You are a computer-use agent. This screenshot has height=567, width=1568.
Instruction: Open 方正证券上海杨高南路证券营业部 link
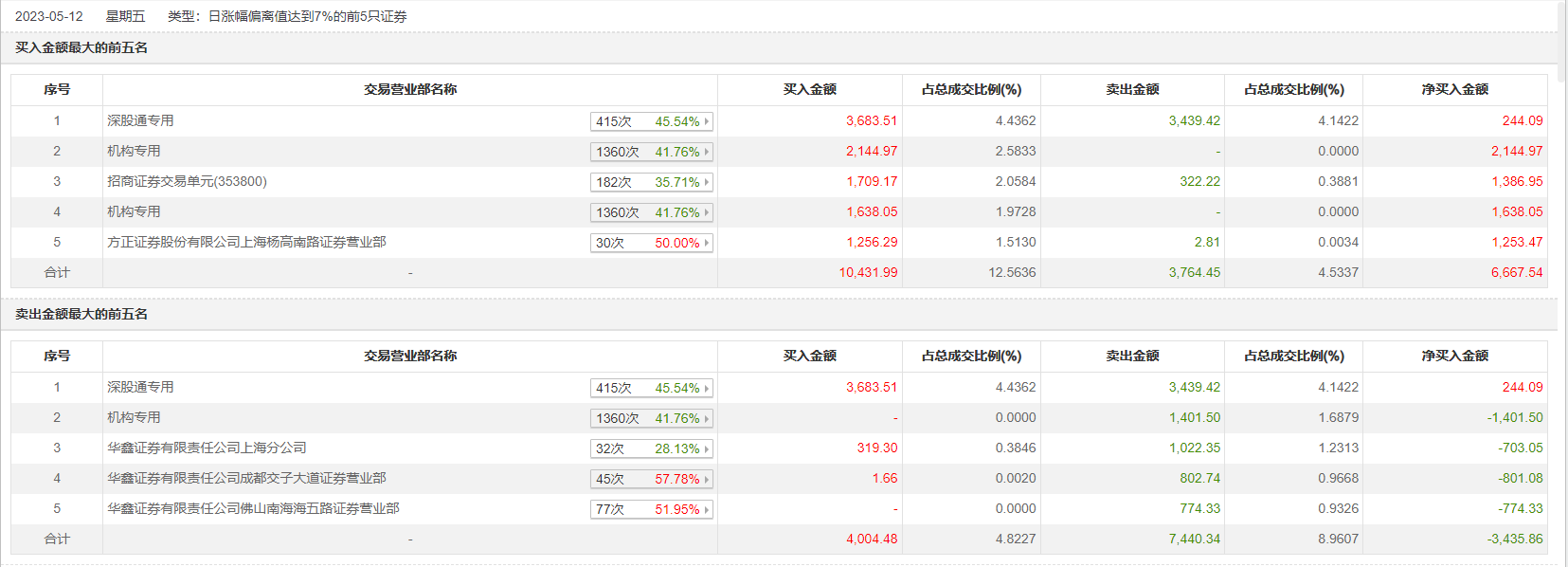pos(246,242)
